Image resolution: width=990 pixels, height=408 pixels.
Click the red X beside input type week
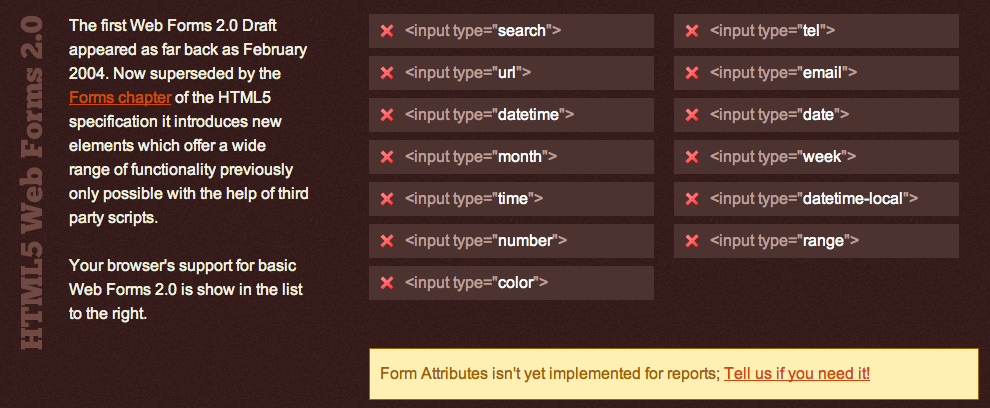click(692, 157)
